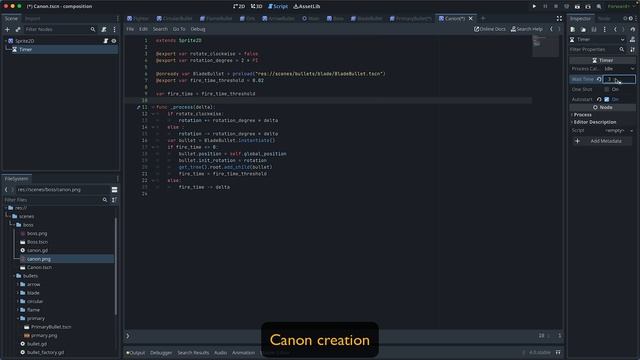
Task: Switch to the 3D workspace
Action: coord(257,6)
